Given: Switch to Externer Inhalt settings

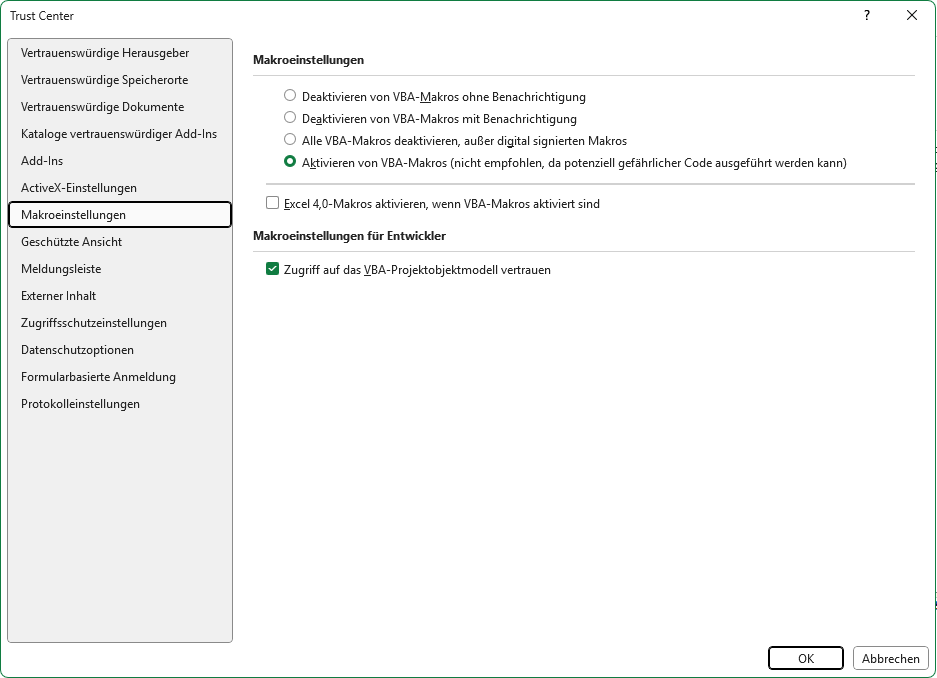Looking at the screenshot, I should click(x=59, y=296).
